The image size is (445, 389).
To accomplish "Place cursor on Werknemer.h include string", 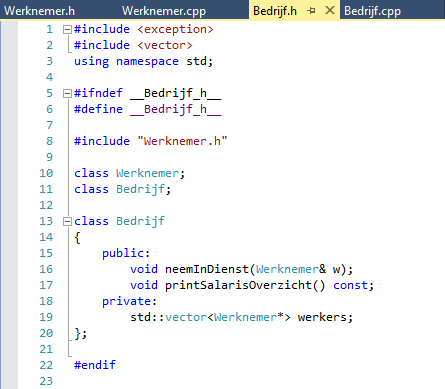I will [182, 141].
